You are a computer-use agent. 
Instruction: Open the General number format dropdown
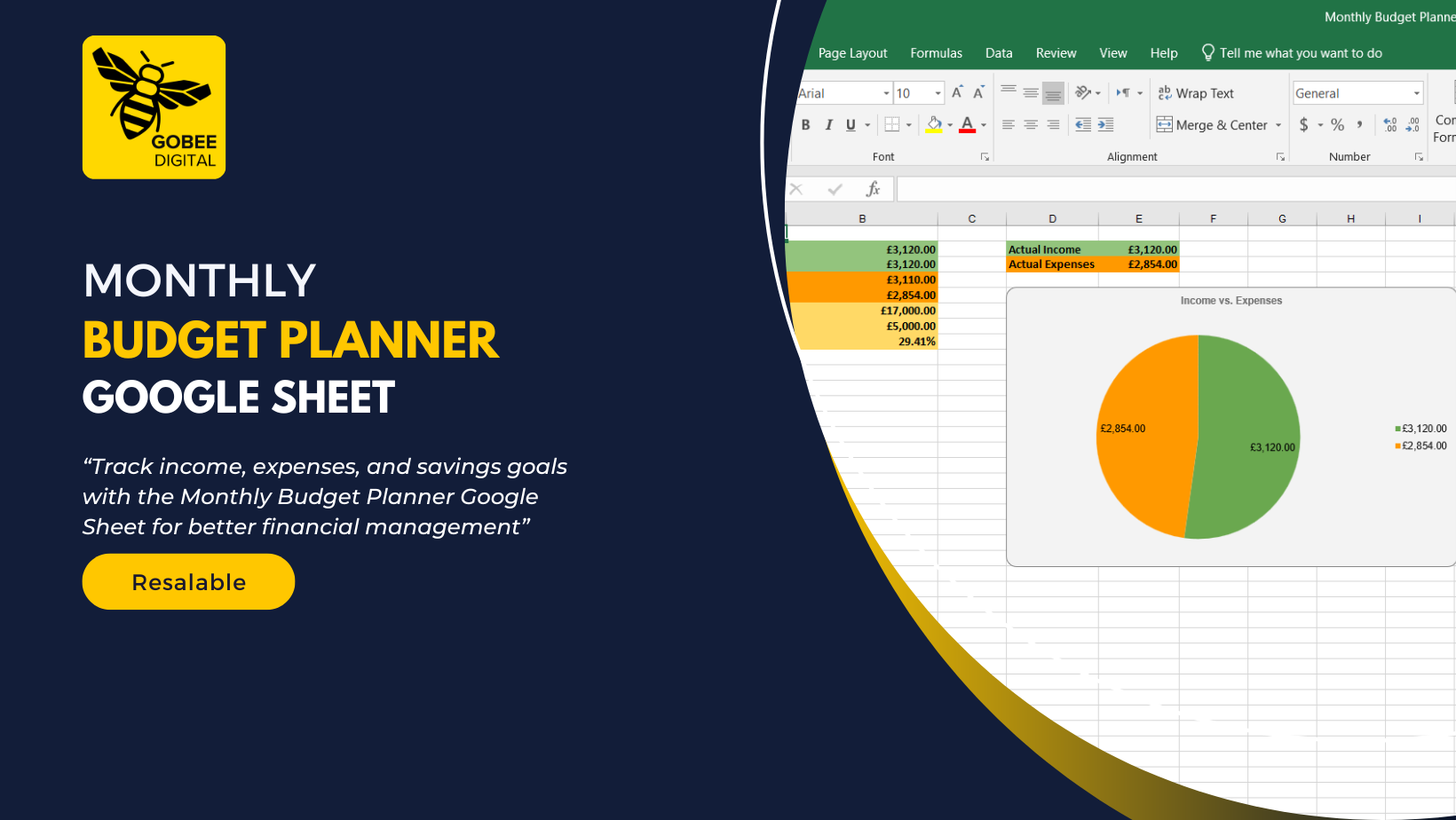tap(1417, 93)
